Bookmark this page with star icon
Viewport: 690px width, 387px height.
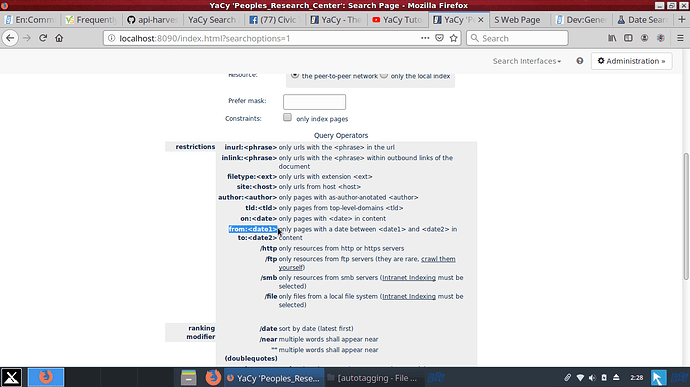454,38
